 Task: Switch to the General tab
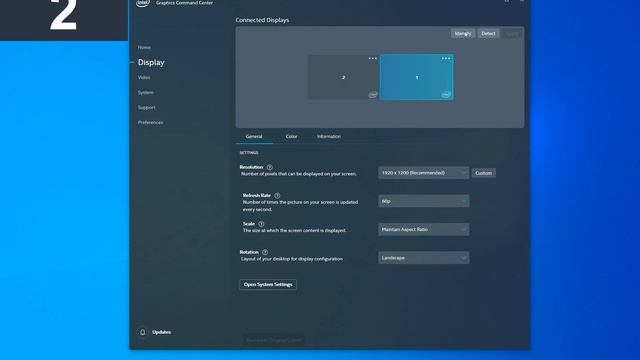[254, 136]
